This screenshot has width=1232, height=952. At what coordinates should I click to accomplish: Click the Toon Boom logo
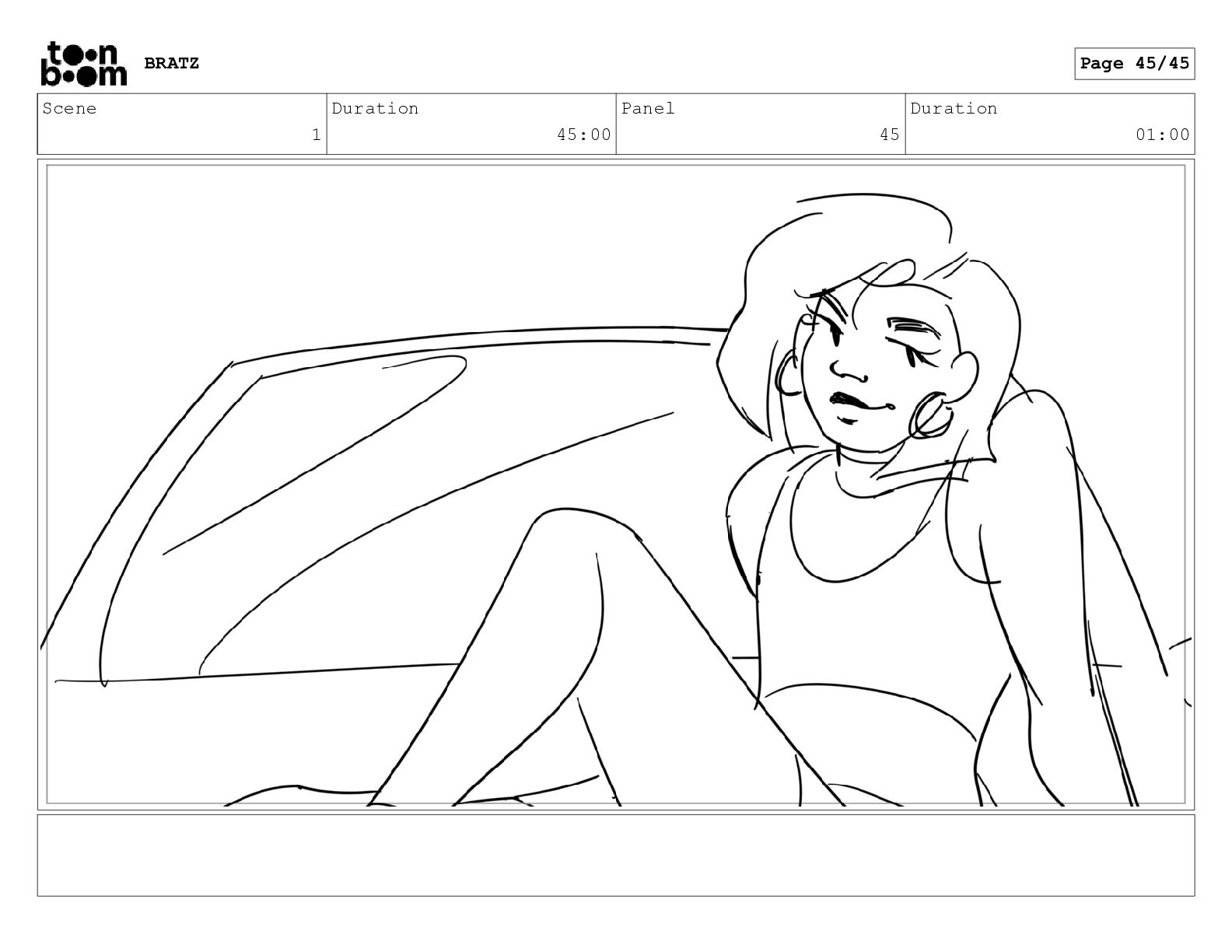point(83,63)
